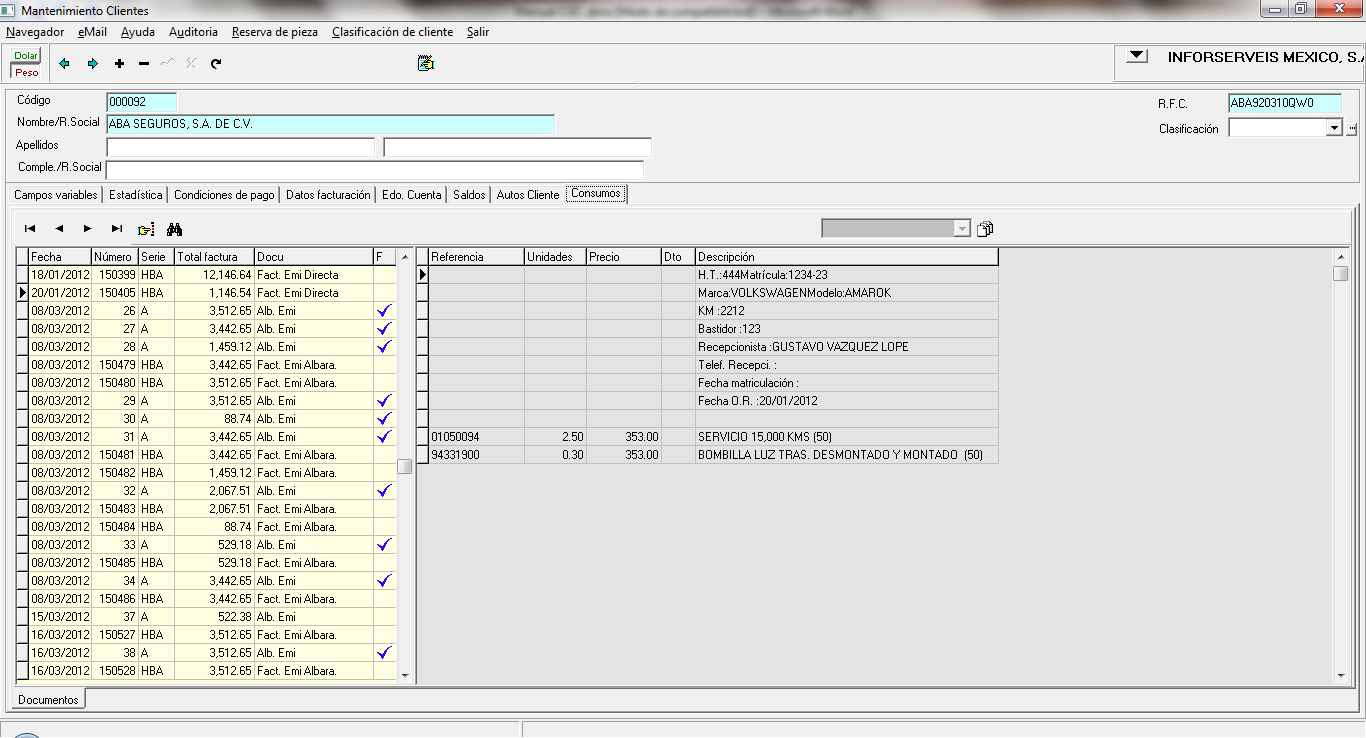Viewport: 1366px width, 738px height.
Task: Switch currency to Peso
Action: 26,72
